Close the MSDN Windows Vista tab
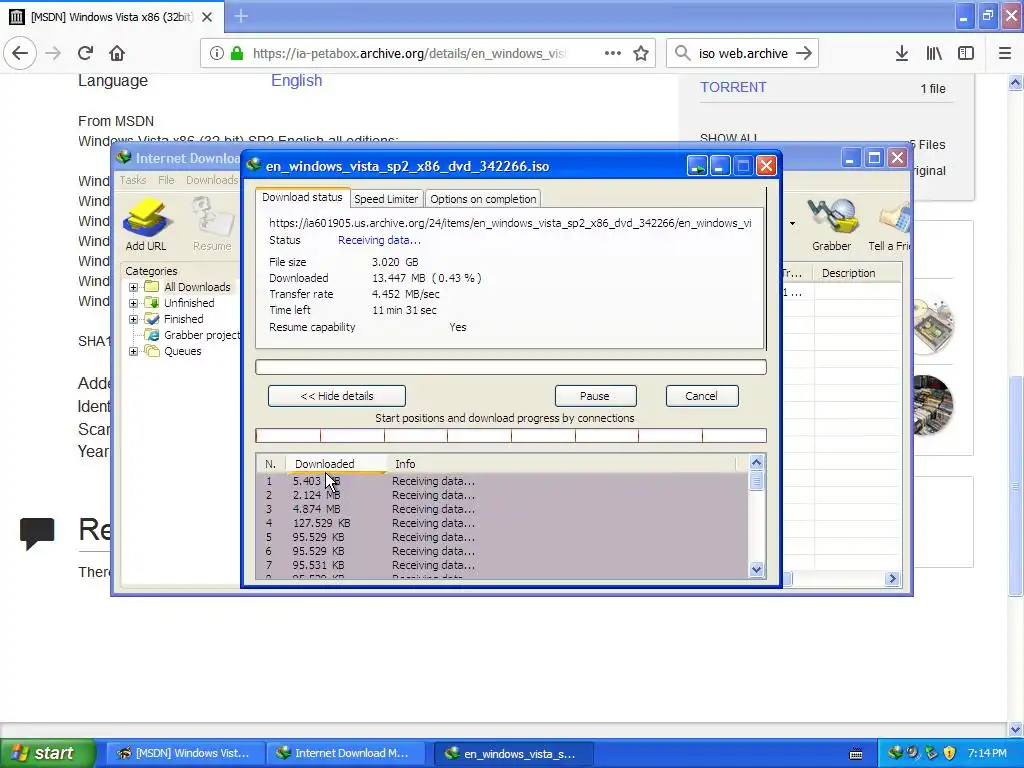 pos(207,17)
